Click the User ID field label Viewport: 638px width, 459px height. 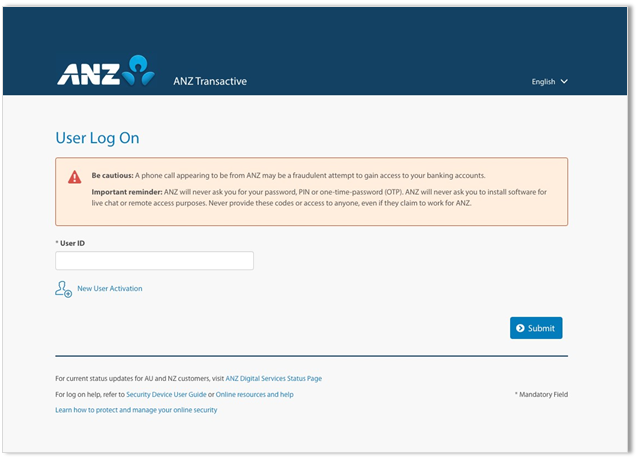coord(71,243)
